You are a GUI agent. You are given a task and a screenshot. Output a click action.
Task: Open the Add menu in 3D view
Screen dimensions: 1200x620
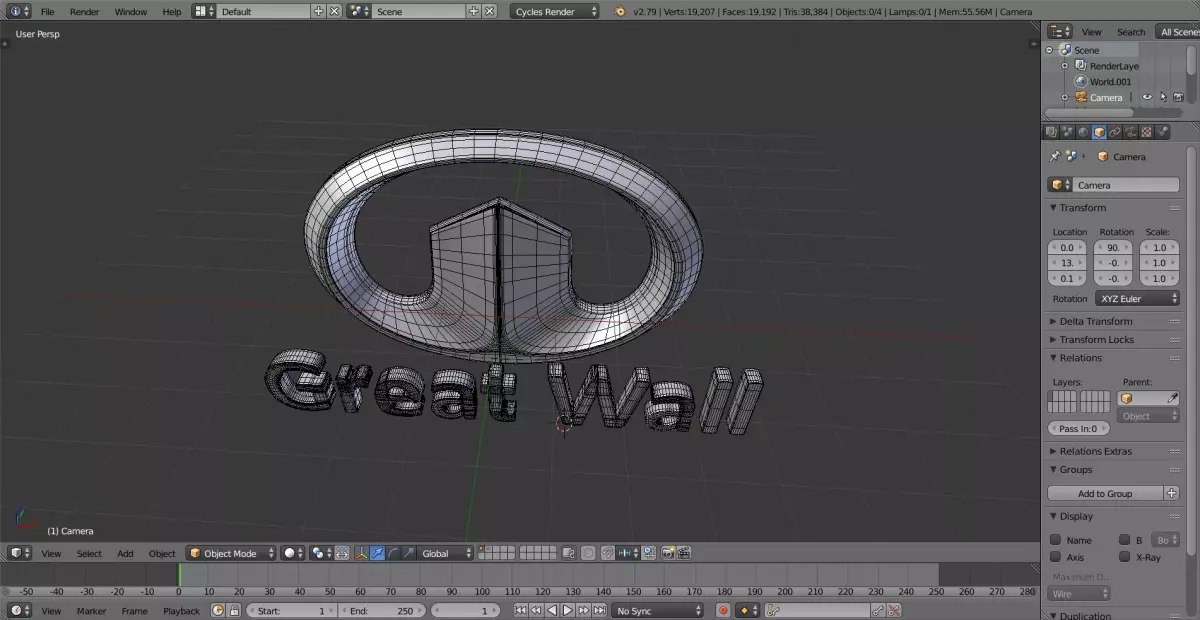[125, 553]
